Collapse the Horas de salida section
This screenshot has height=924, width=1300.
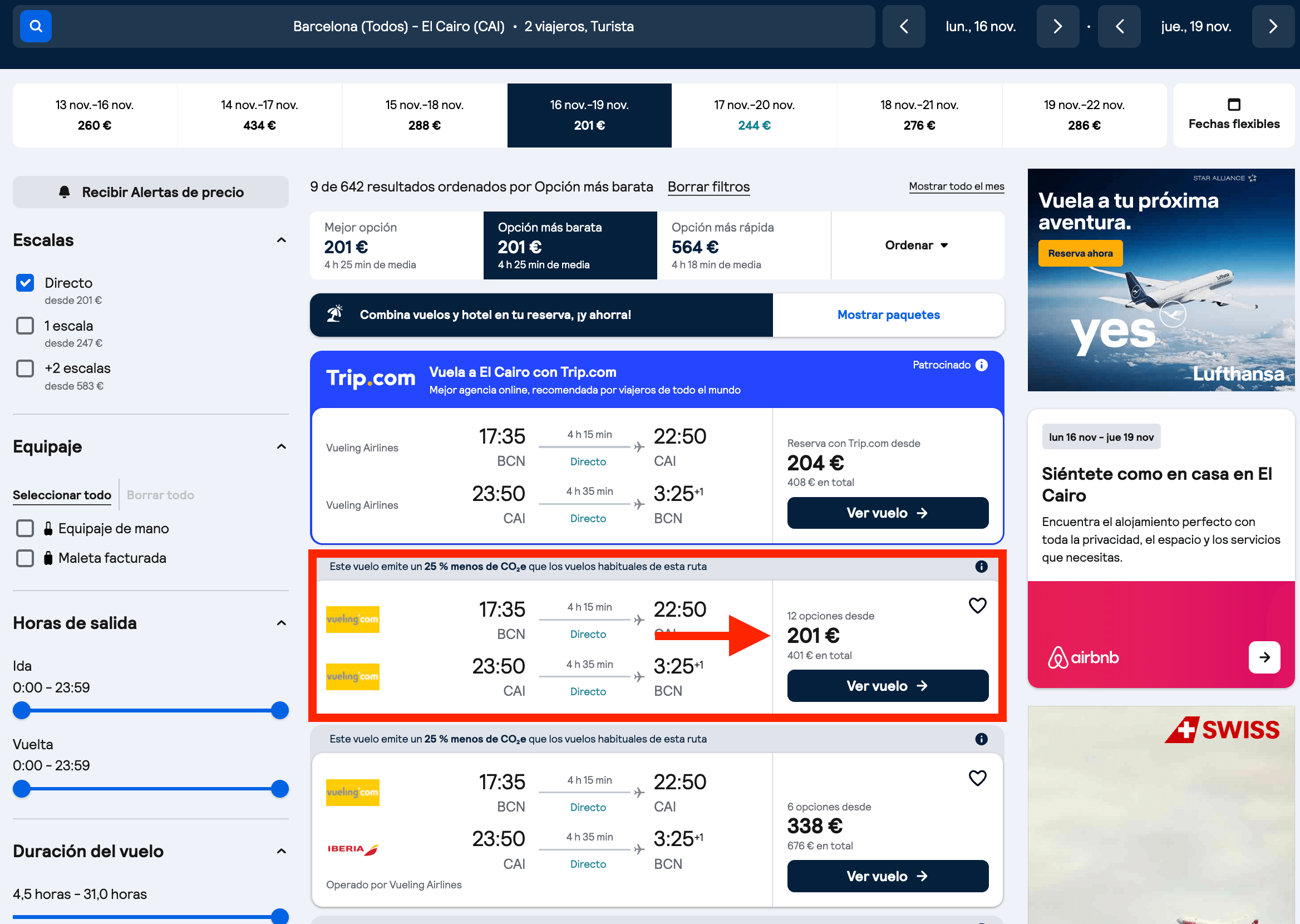point(281,623)
